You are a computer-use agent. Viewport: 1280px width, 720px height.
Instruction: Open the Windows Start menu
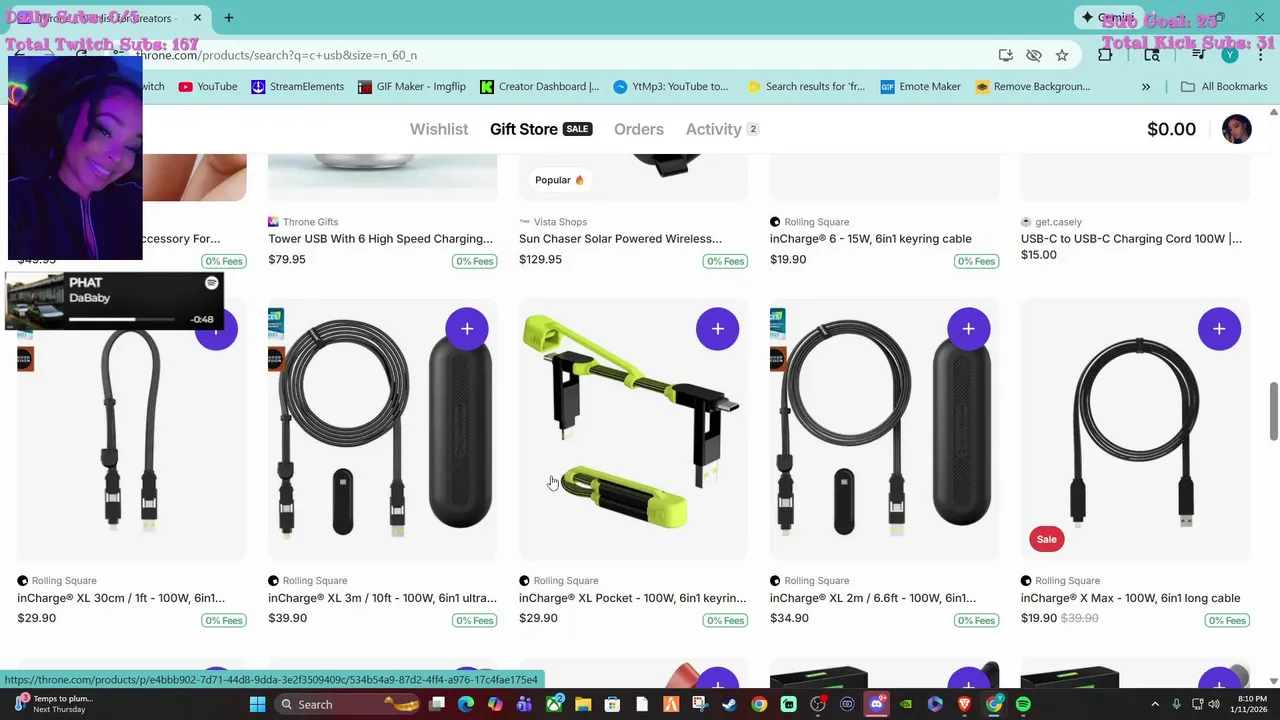tap(257, 704)
